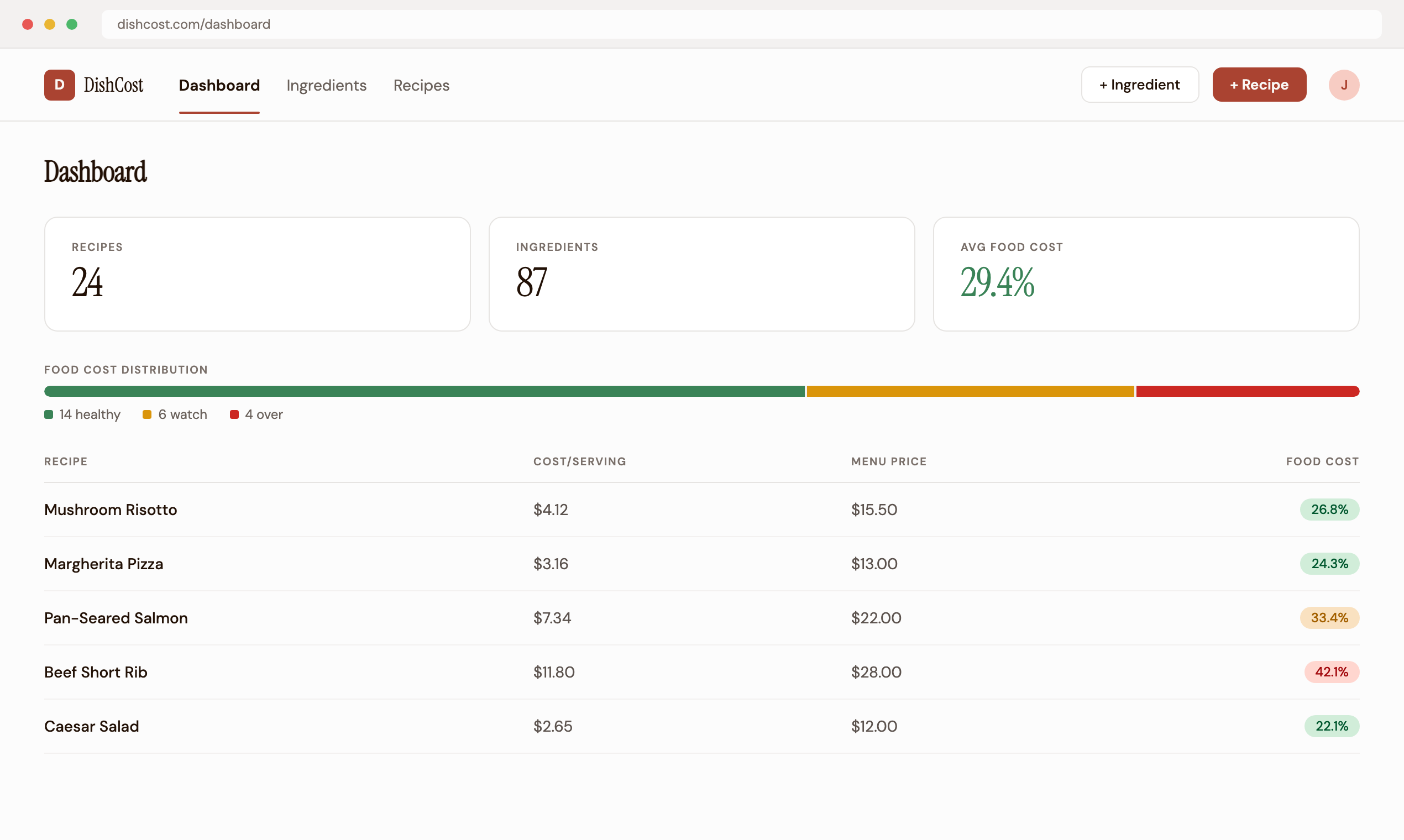Click the red over legend square

click(x=234, y=414)
